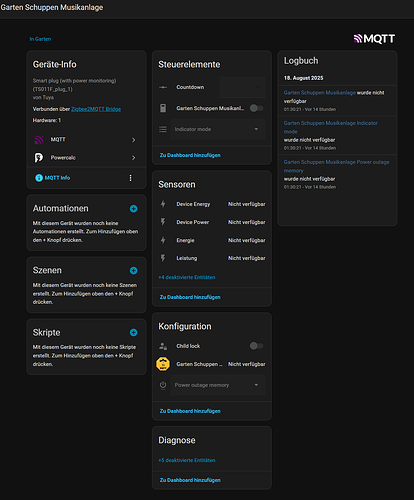
Task: Click Zu Dashboard hinzufügen under Steuerelemente
Action: [190, 155]
